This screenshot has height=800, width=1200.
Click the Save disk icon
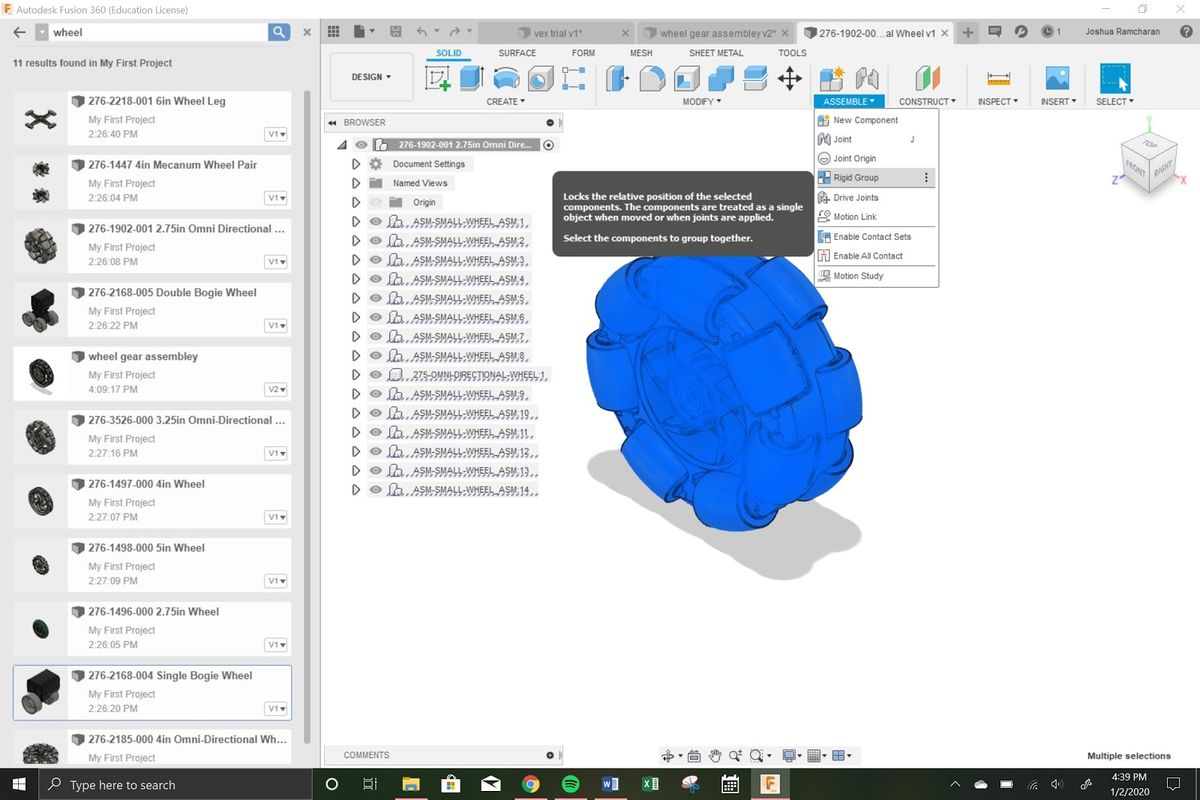tap(395, 32)
